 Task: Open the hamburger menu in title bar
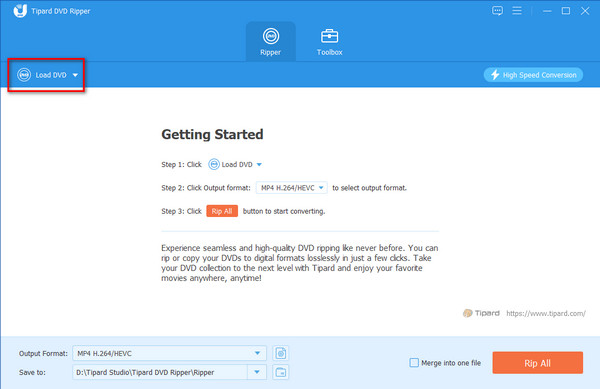(x=517, y=11)
